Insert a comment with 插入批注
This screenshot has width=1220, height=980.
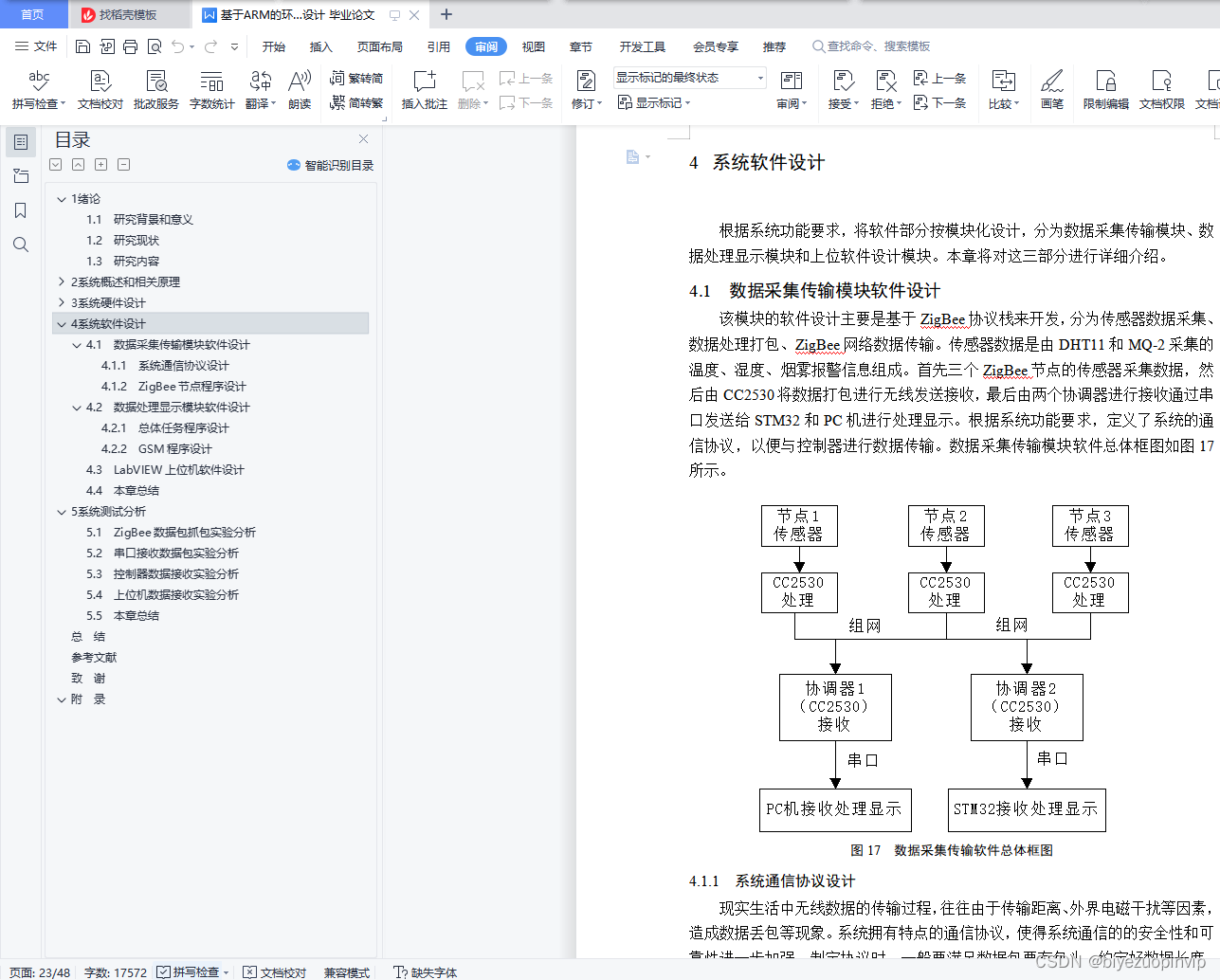click(x=425, y=90)
